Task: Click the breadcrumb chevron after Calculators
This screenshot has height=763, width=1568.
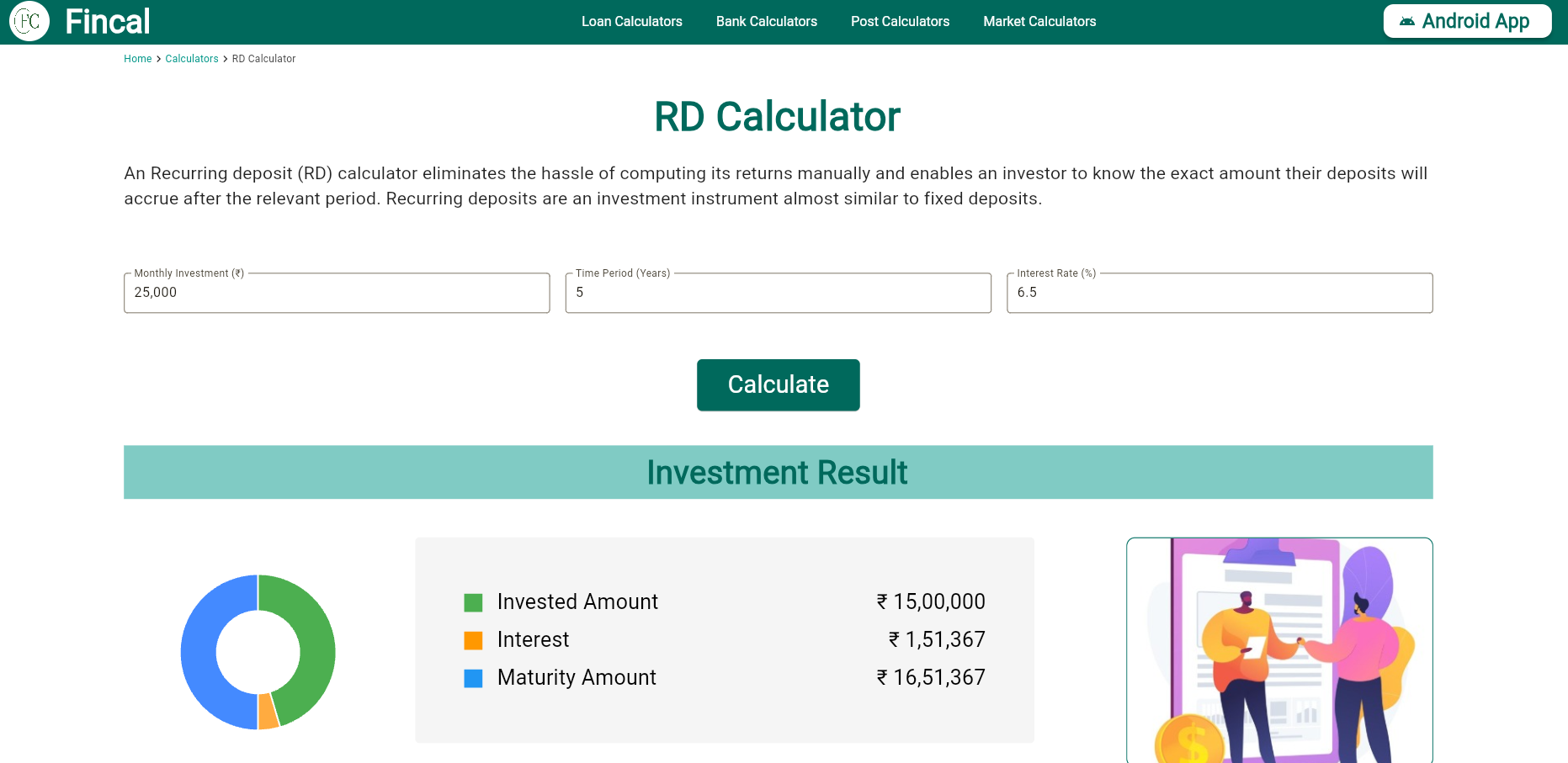Action: 224,59
